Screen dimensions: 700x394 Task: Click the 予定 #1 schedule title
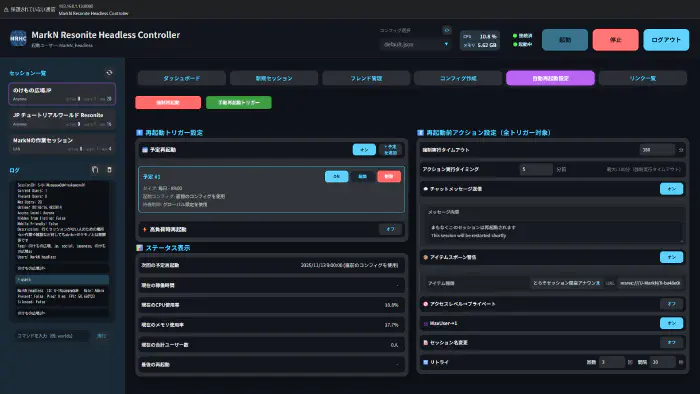tap(152, 177)
